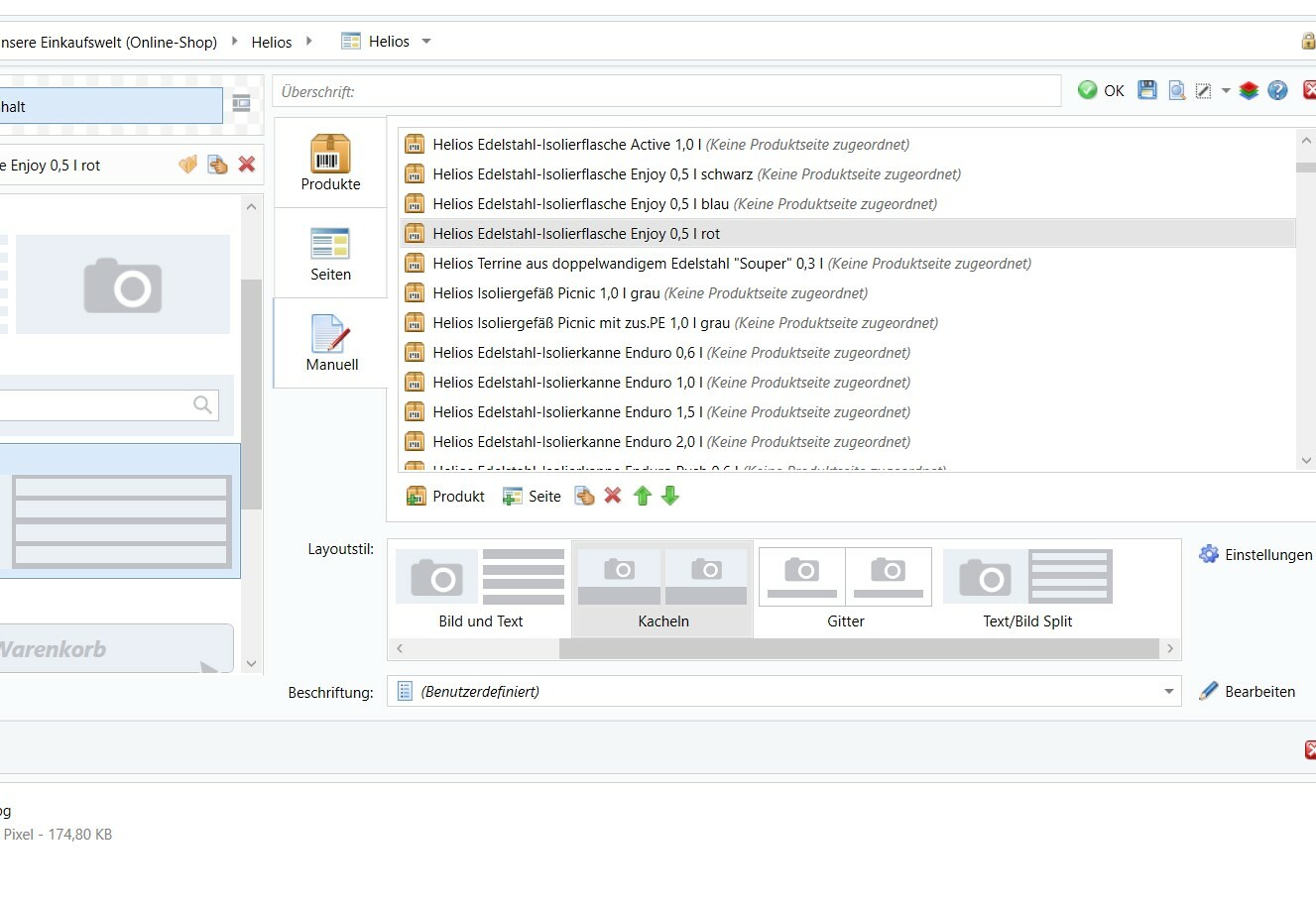Select 'Picnic mit zus.PE 1,0 l grau' row

(x=848, y=322)
